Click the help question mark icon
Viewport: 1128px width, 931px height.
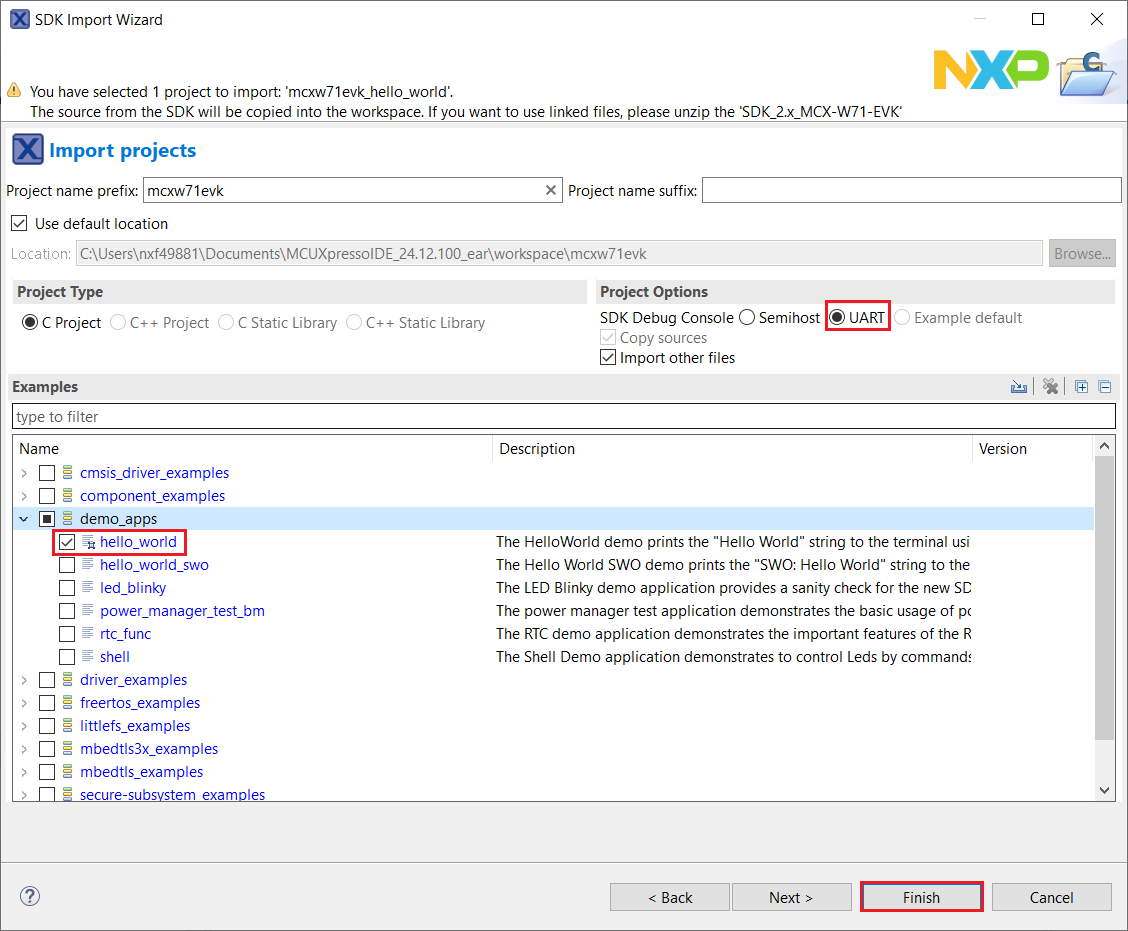click(30, 896)
